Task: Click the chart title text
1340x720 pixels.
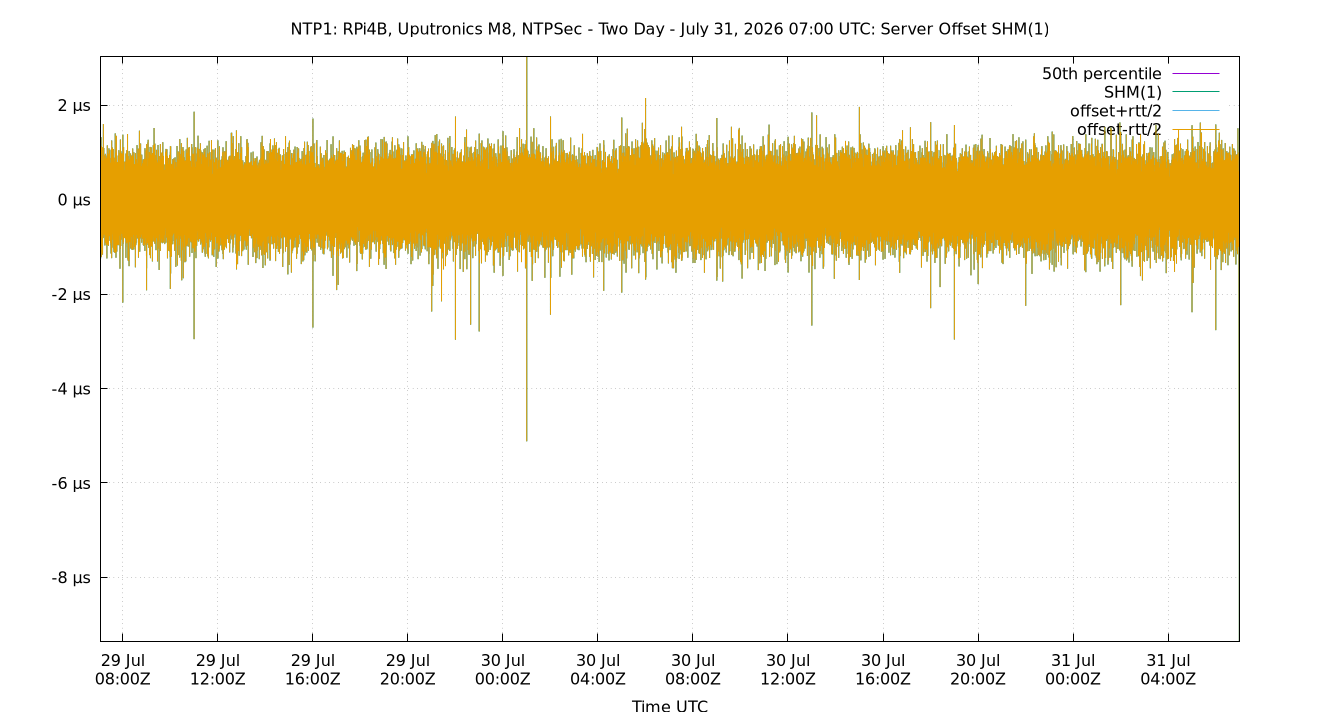Action: pos(670,29)
